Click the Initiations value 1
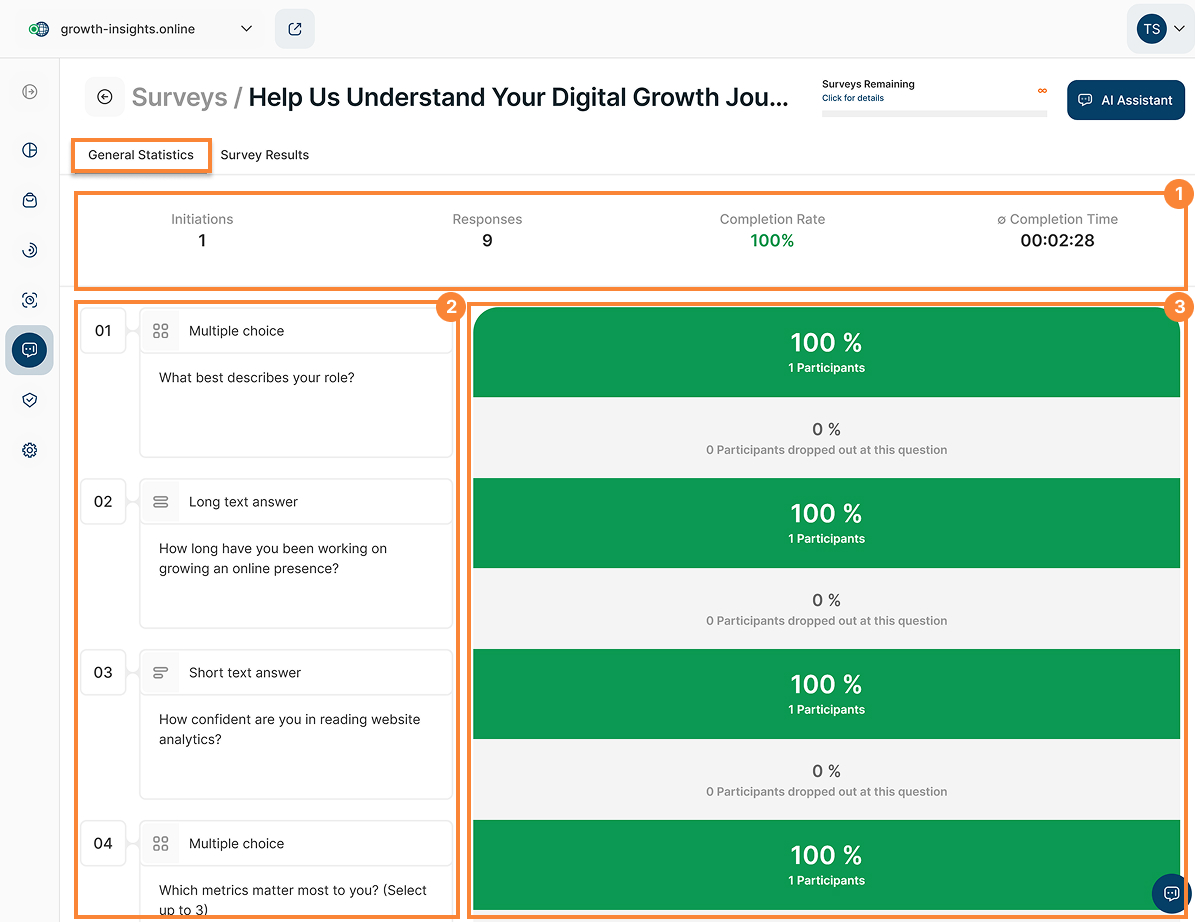Image resolution: width=1195 pixels, height=922 pixels. click(x=202, y=241)
